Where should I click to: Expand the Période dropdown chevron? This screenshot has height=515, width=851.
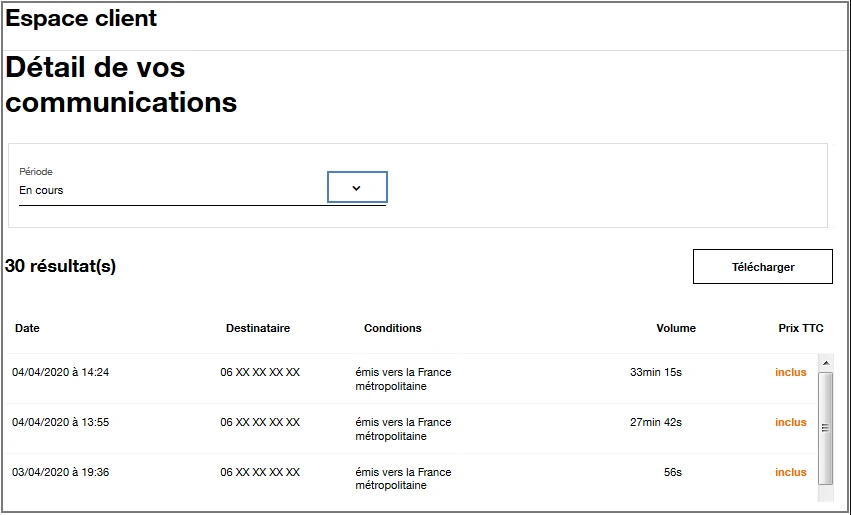pyautogui.click(x=357, y=187)
